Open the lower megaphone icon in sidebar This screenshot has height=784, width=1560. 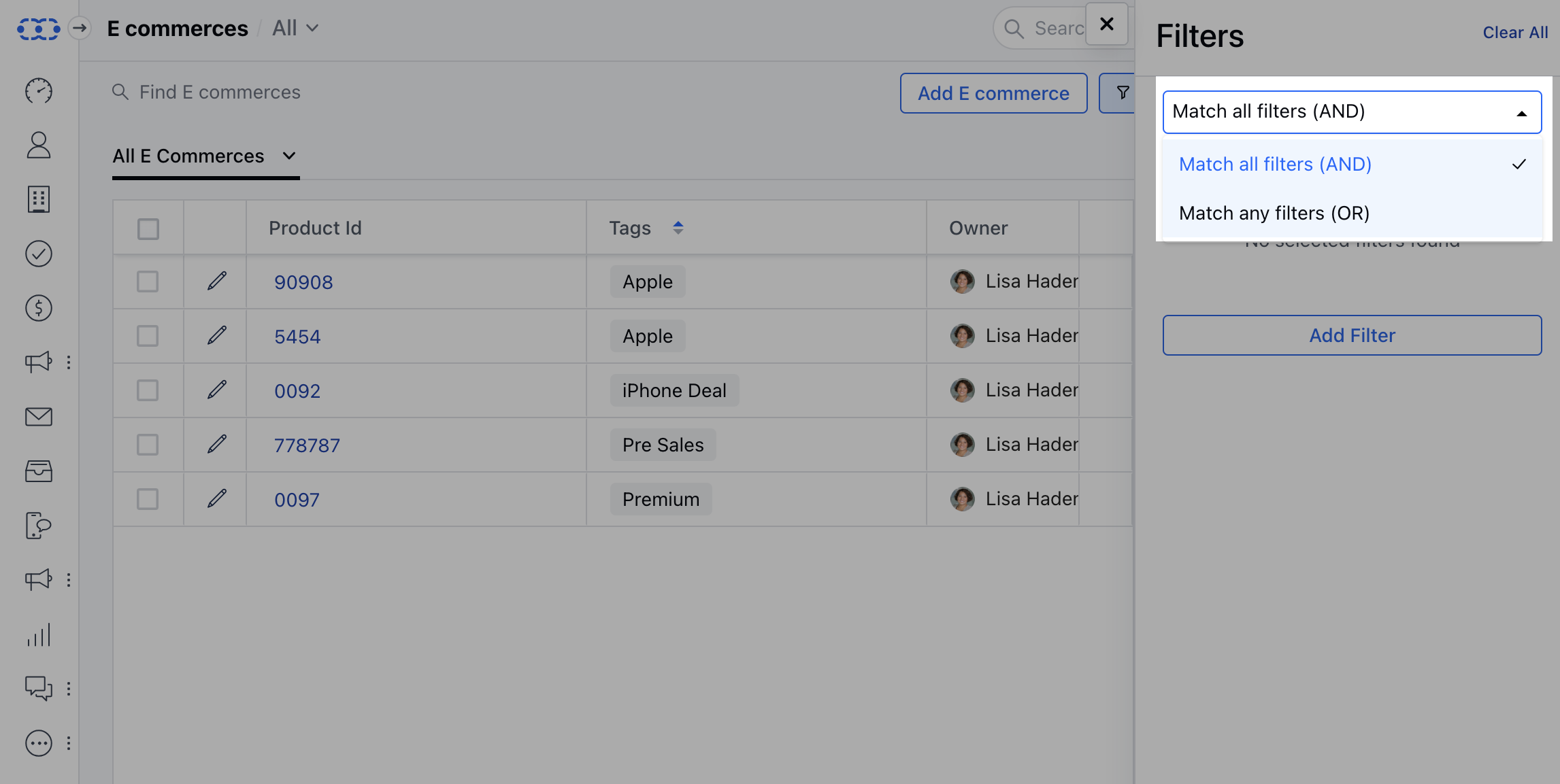coord(39,579)
